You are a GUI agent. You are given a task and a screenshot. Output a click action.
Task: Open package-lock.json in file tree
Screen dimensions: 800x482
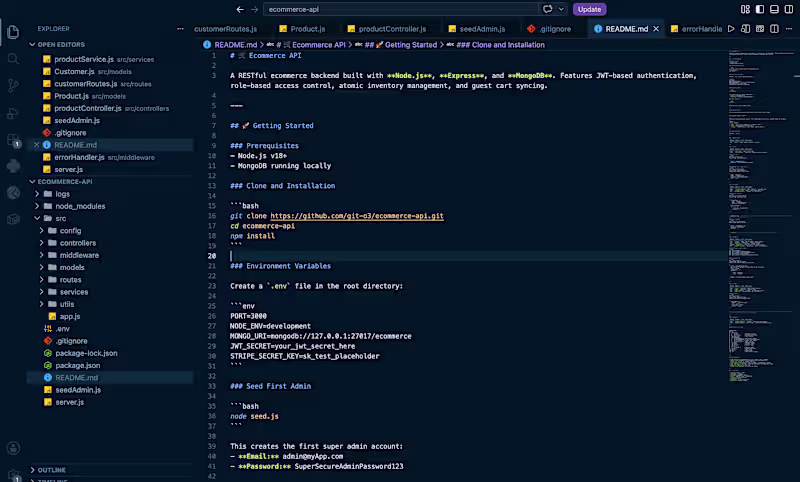pyautogui.click(x=86, y=353)
